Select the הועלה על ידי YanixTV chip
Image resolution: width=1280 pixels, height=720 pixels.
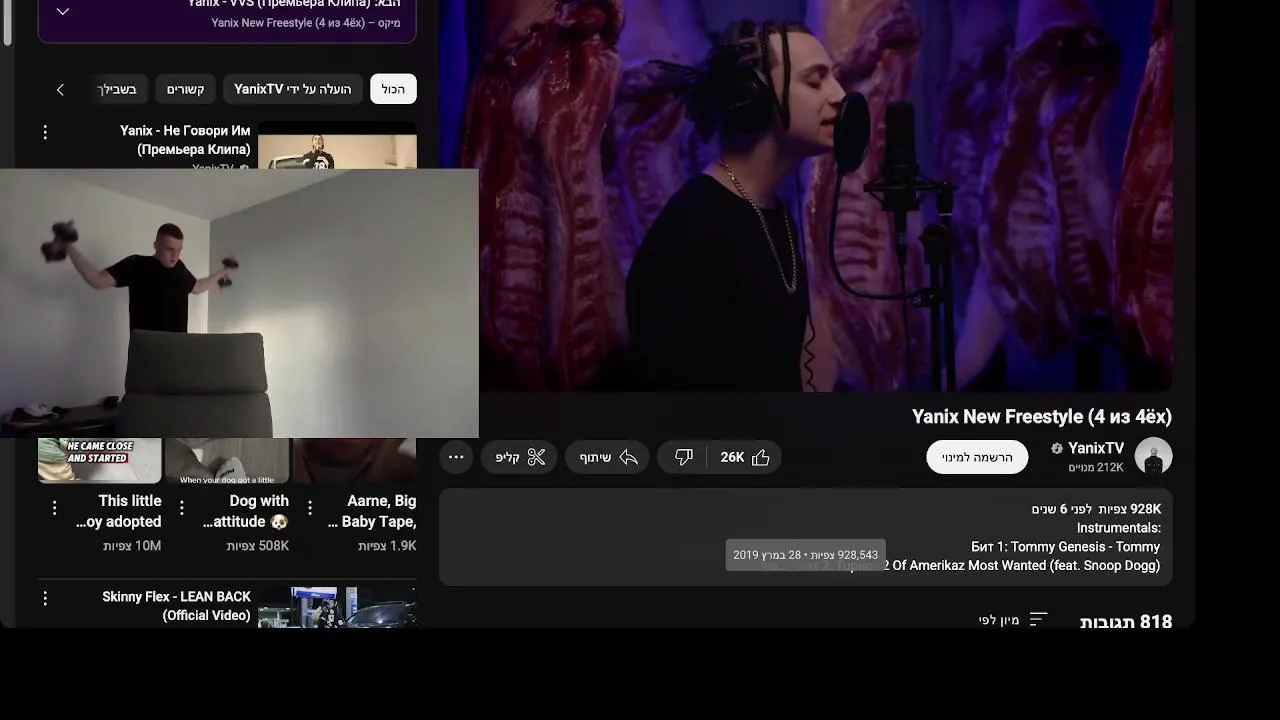pos(292,89)
